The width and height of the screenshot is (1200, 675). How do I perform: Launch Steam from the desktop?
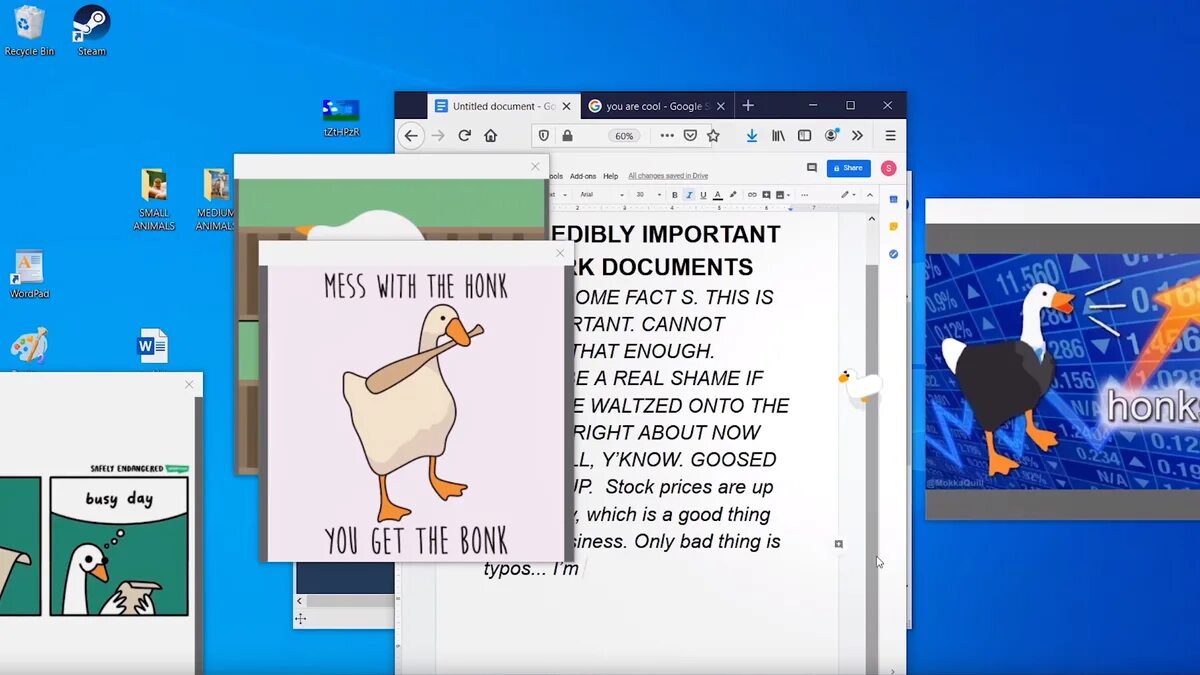click(90, 25)
